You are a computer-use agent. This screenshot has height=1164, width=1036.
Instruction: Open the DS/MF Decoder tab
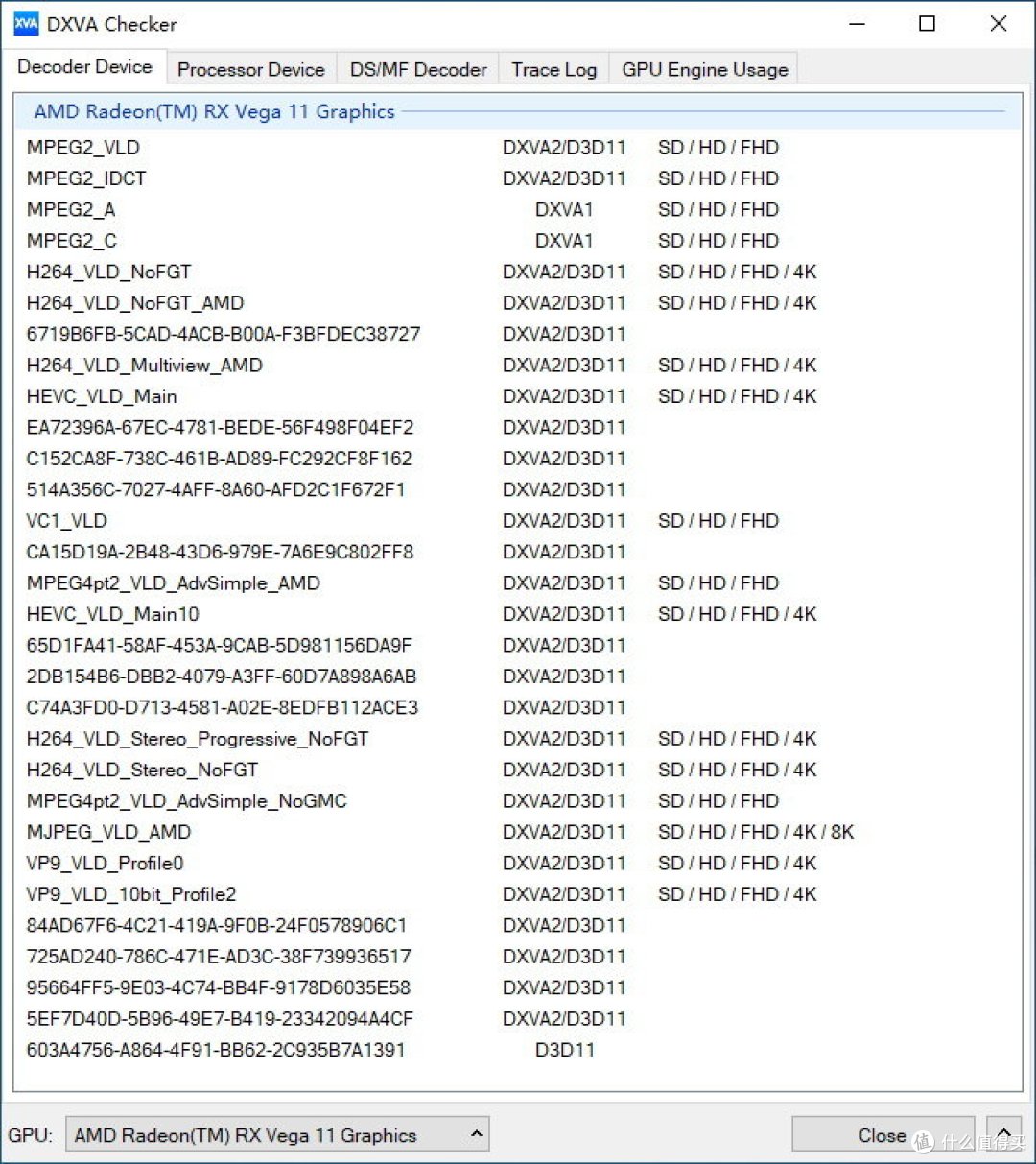point(418,70)
